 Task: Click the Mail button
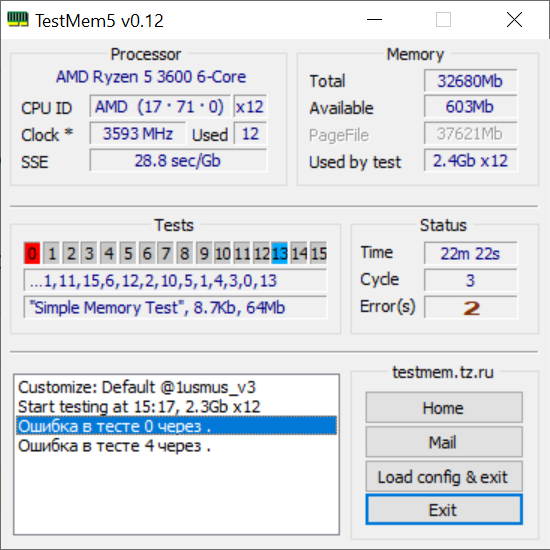click(444, 442)
